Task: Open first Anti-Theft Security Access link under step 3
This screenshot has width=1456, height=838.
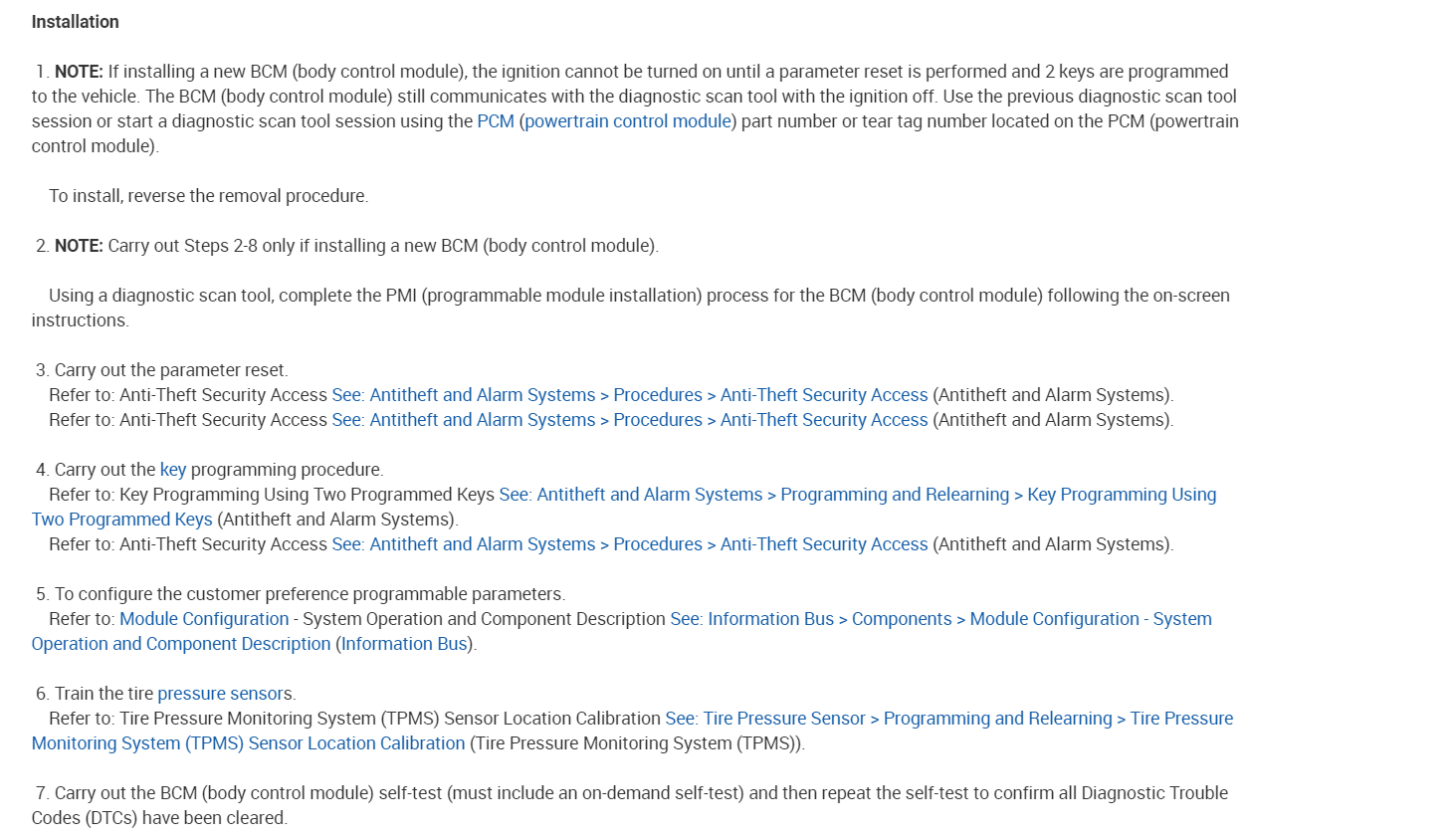Action: coord(629,395)
